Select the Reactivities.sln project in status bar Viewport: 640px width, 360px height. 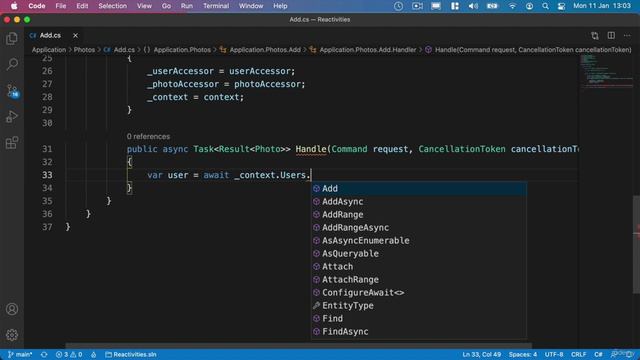click(x=131, y=354)
